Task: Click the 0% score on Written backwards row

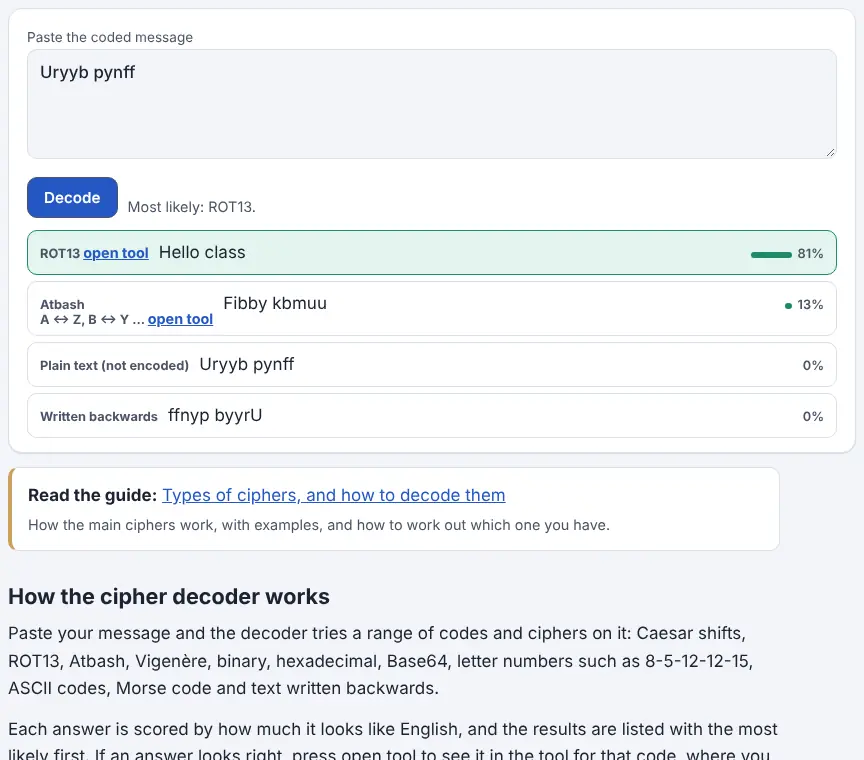Action: (813, 417)
